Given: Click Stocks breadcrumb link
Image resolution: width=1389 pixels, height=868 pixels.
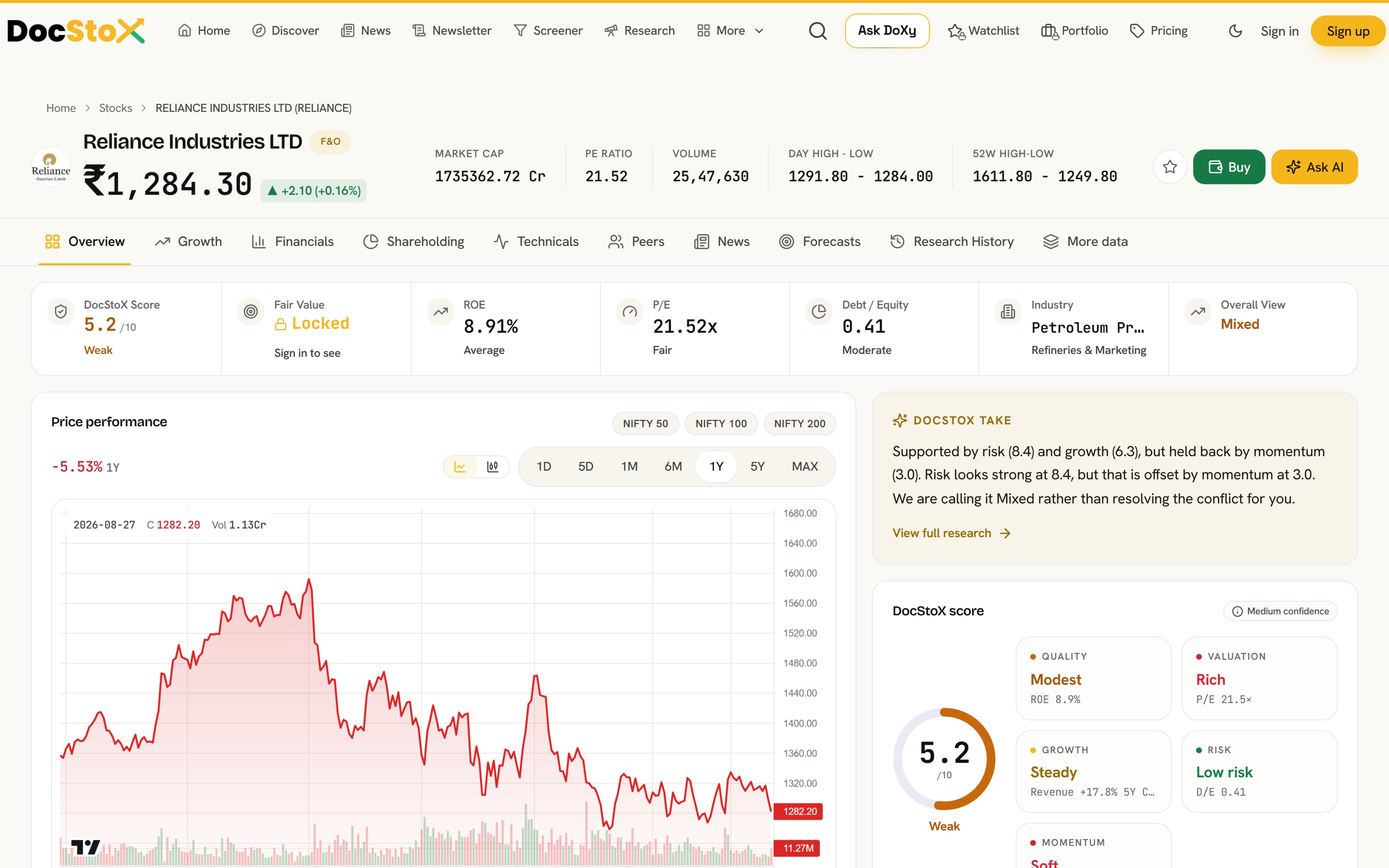Looking at the screenshot, I should click(115, 108).
